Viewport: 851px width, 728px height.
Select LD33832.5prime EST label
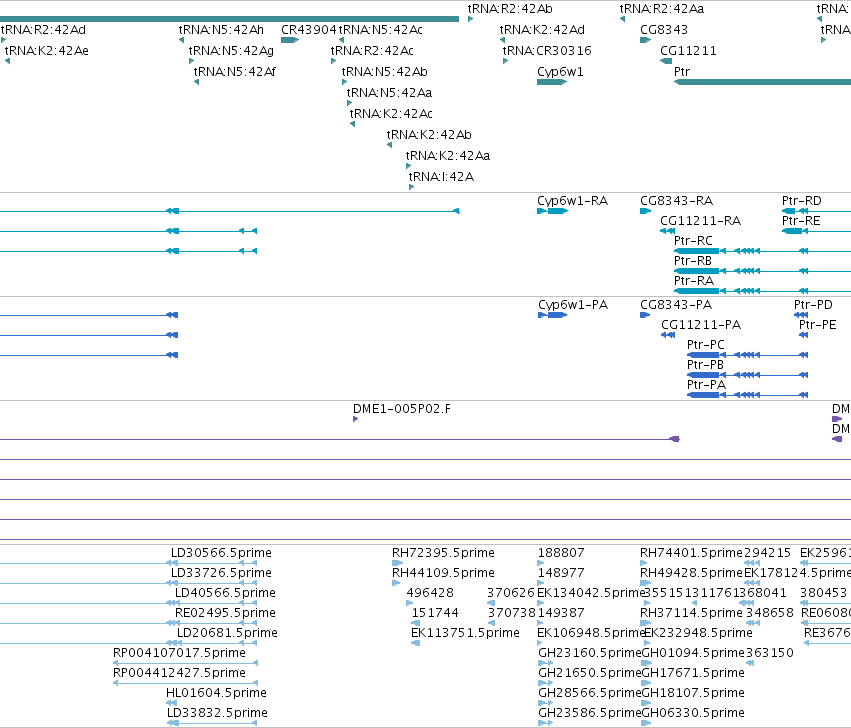click(217, 713)
